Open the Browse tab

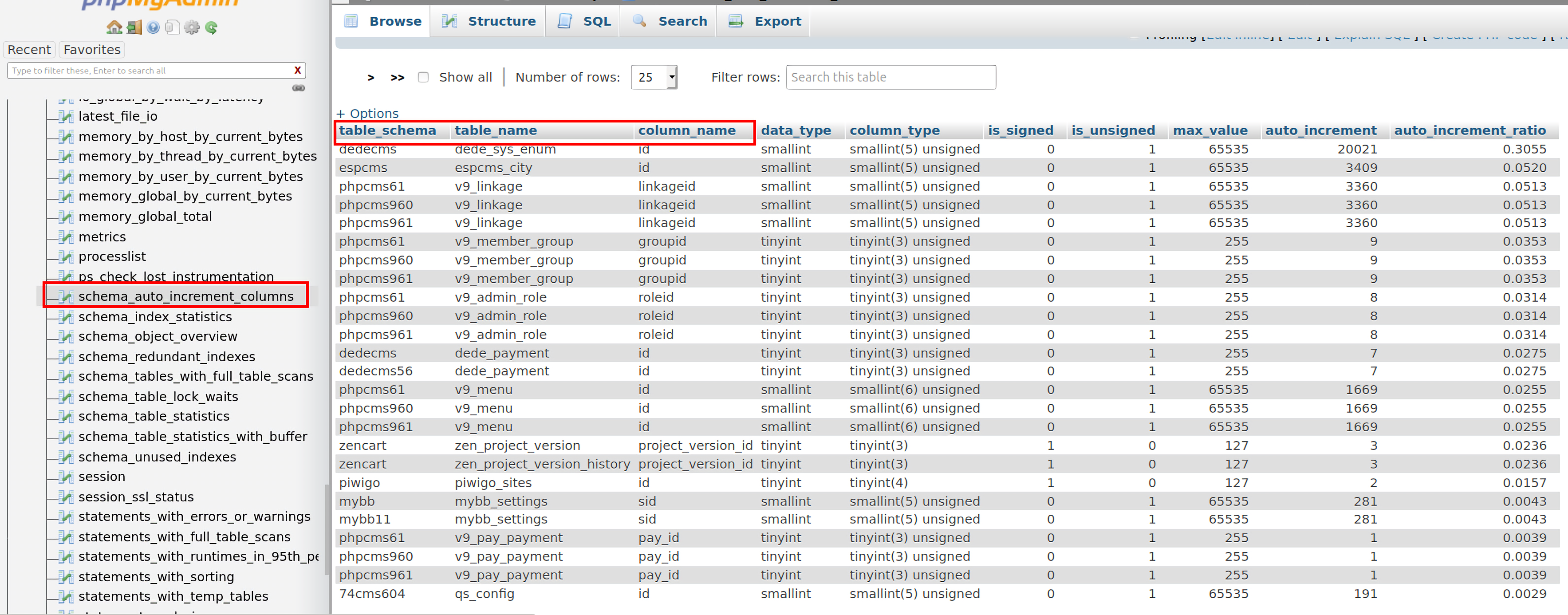[x=383, y=21]
